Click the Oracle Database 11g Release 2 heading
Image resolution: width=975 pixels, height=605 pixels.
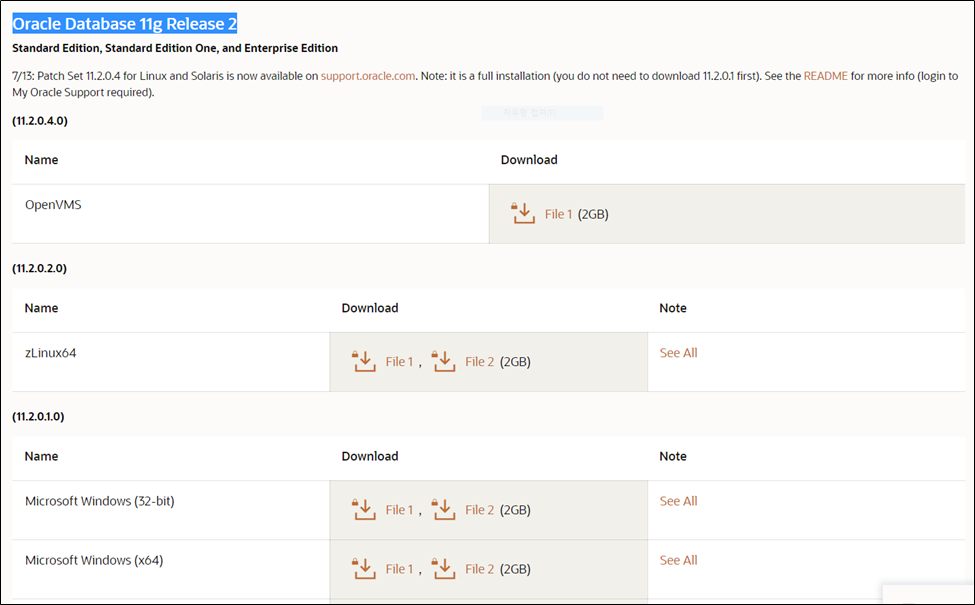124,24
